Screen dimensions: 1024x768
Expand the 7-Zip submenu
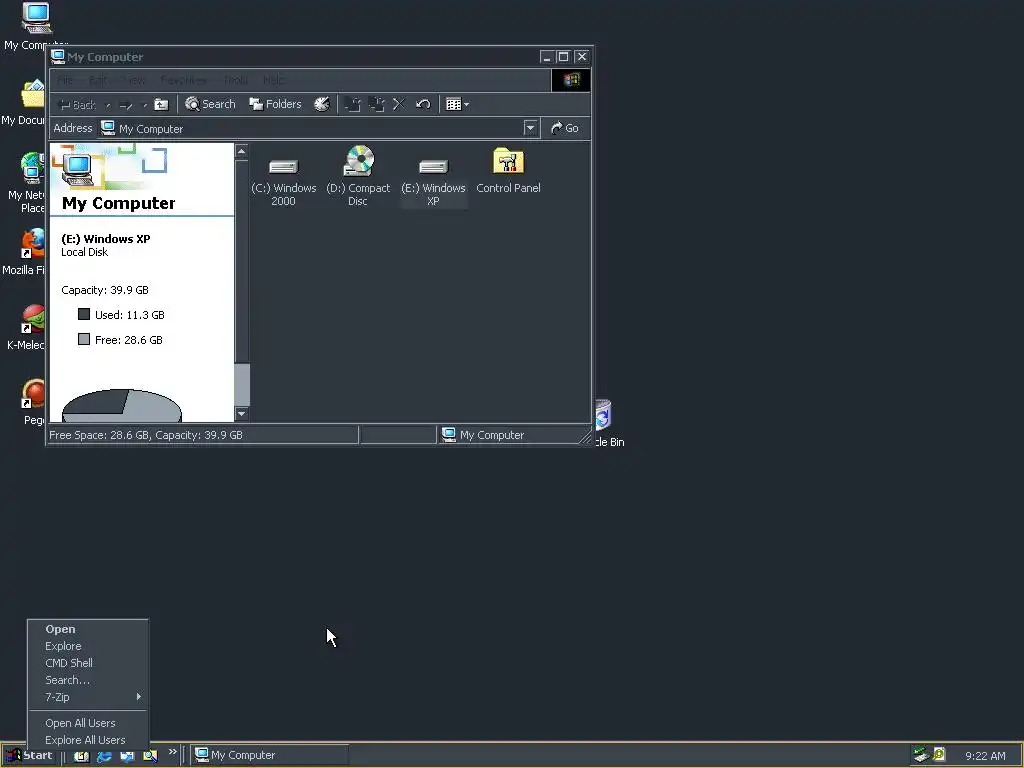[x=88, y=697]
